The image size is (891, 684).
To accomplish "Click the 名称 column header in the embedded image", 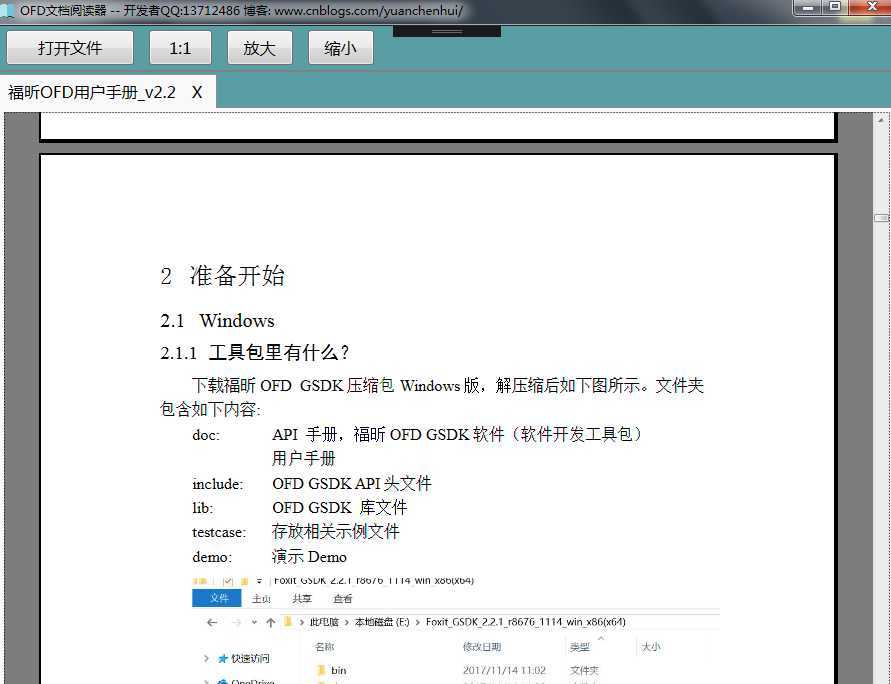I will [x=324, y=647].
